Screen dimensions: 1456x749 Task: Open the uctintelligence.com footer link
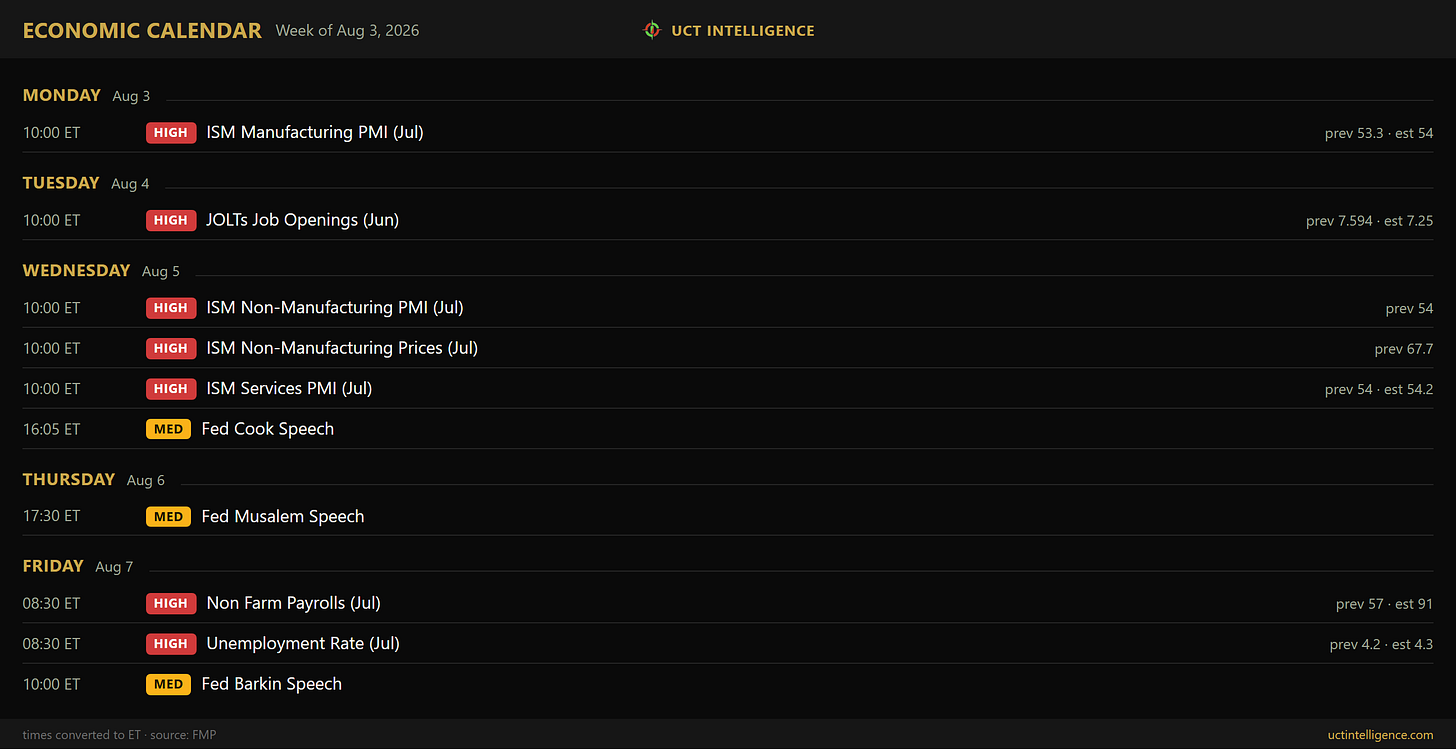pos(1380,735)
